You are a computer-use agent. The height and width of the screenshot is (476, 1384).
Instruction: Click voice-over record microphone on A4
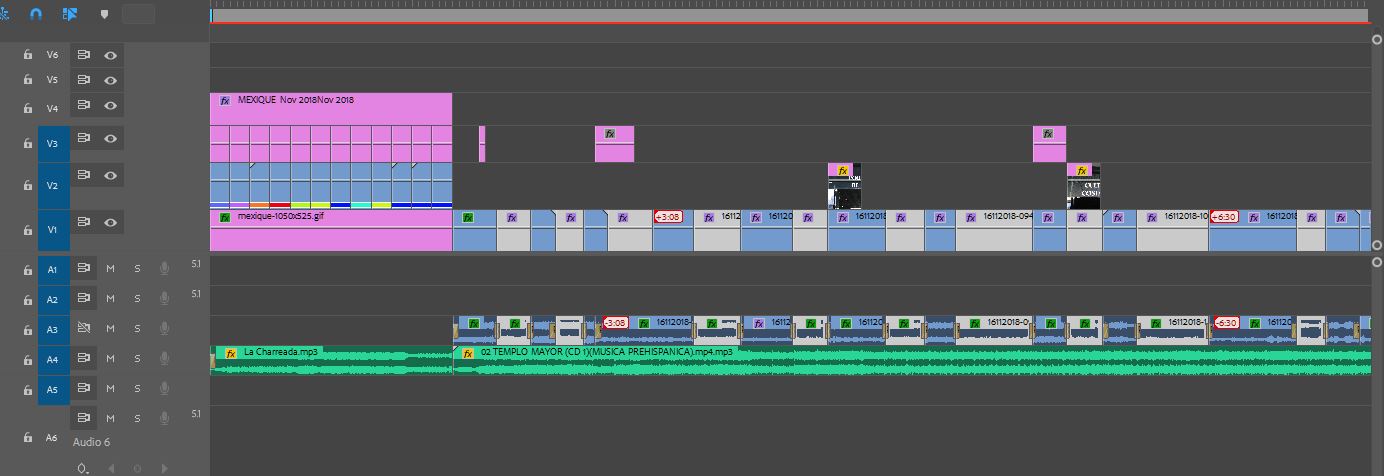pyautogui.click(x=163, y=358)
